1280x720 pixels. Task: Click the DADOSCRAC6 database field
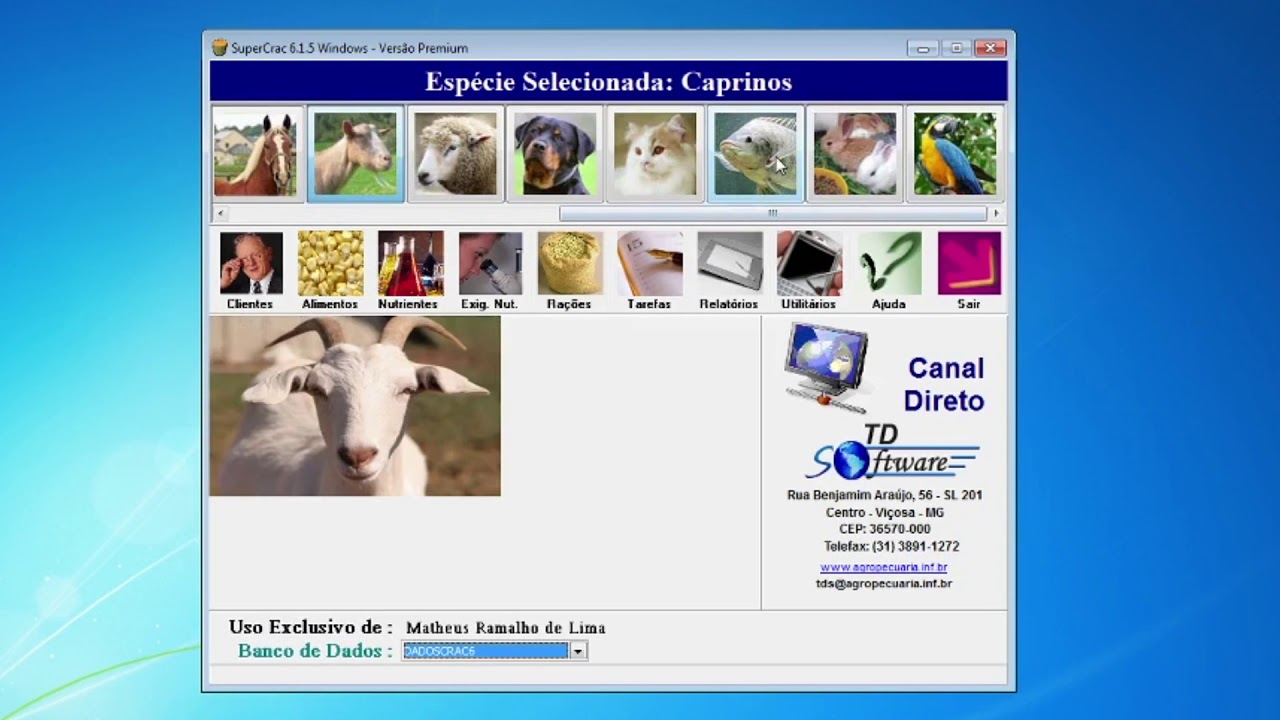[x=485, y=651]
